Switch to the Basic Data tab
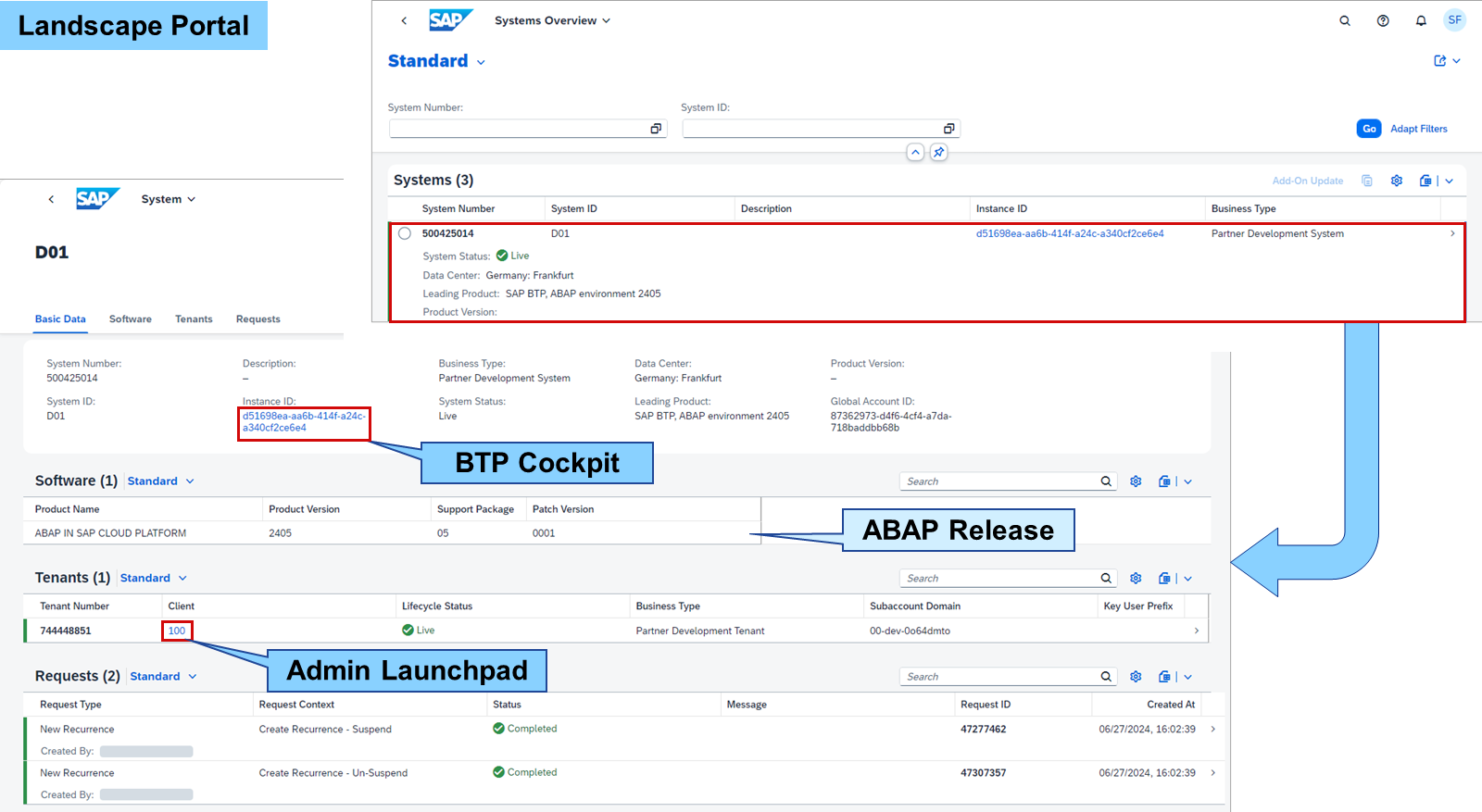The height and width of the screenshot is (812, 1482). (60, 319)
